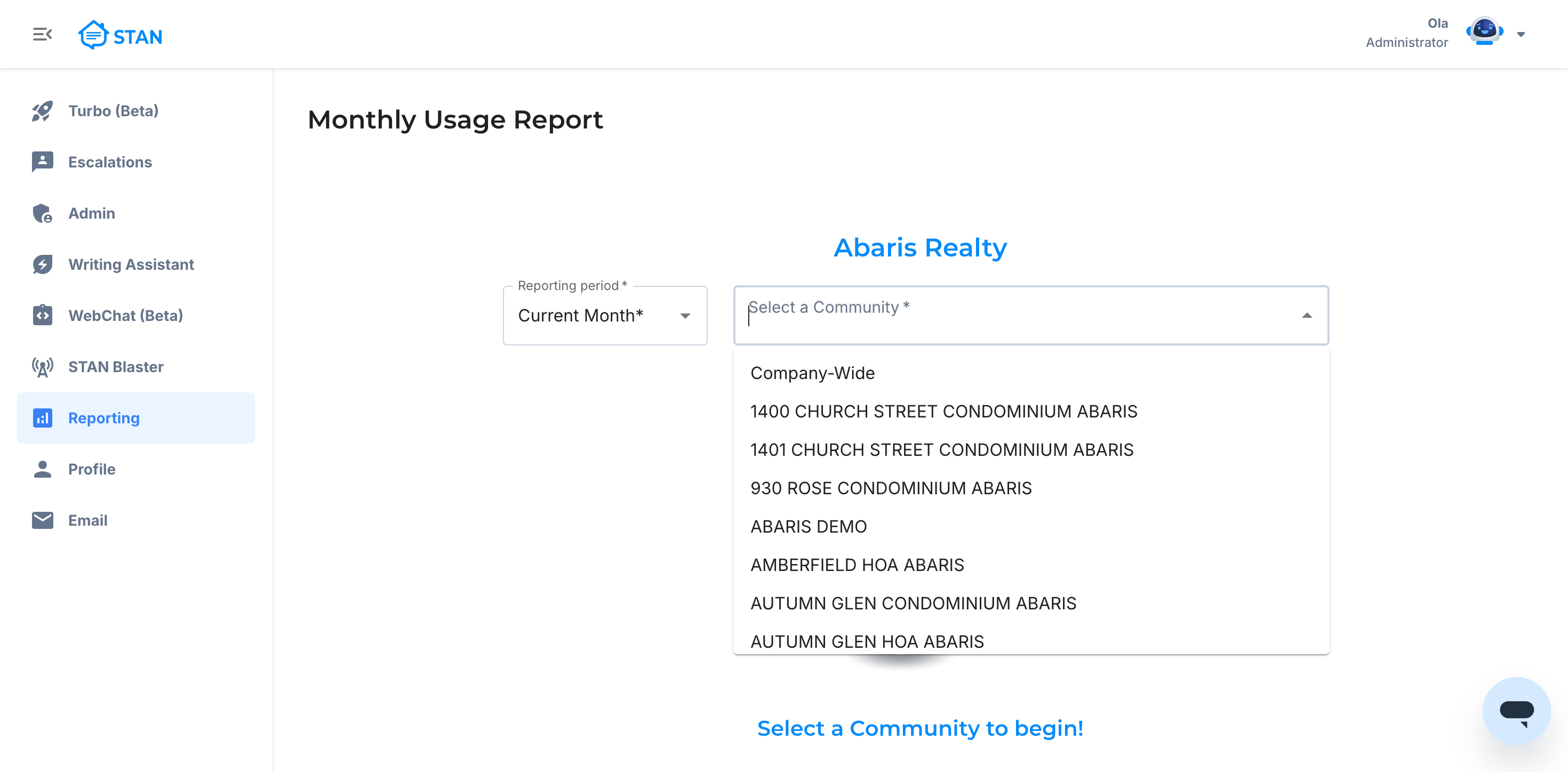Screen dimensions: 1568x772
Task: Pick AUTUMN GLEN CONDOMINIUM ABARIS
Action: (x=1031, y=603)
